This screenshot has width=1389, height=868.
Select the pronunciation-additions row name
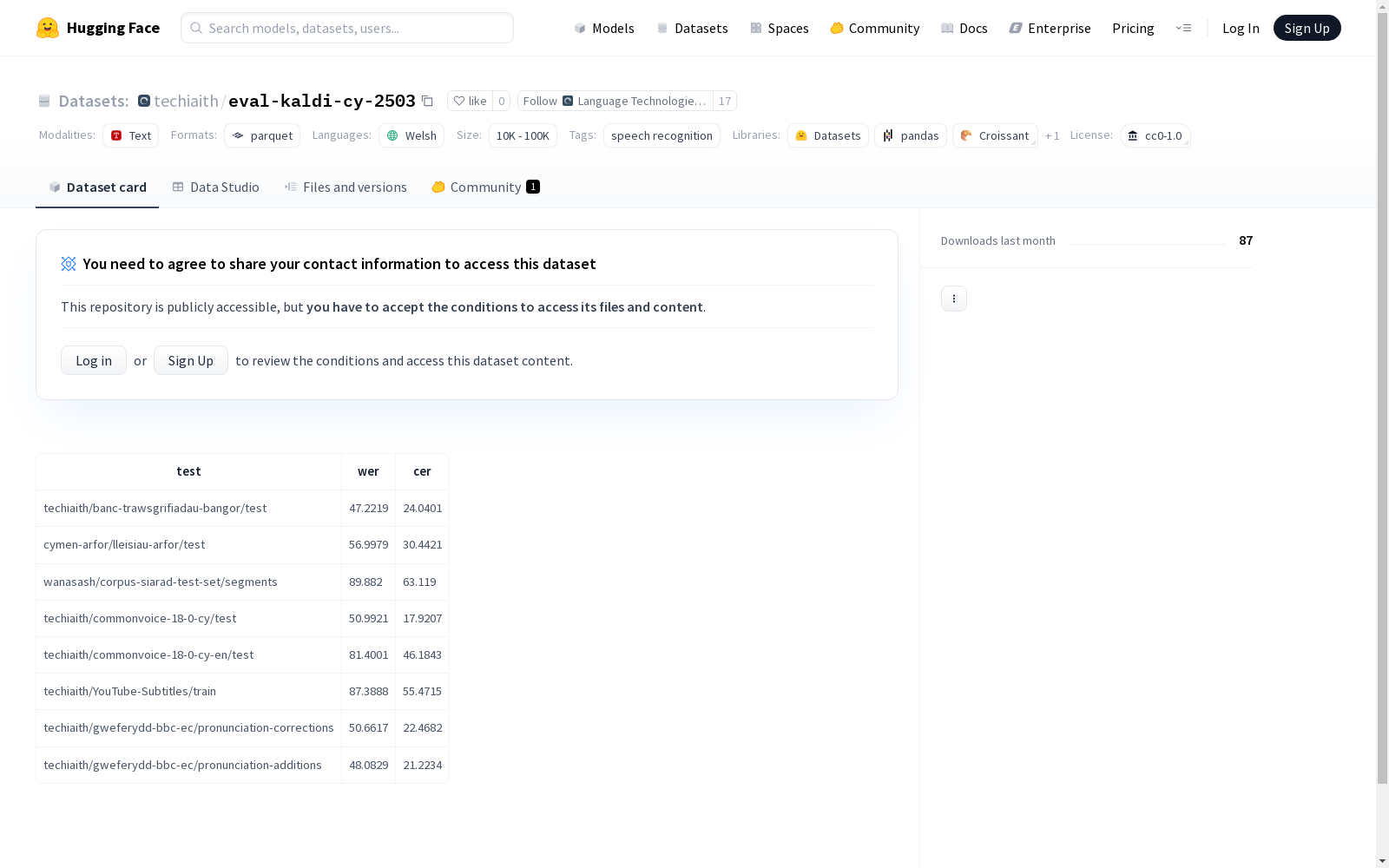click(x=188, y=765)
